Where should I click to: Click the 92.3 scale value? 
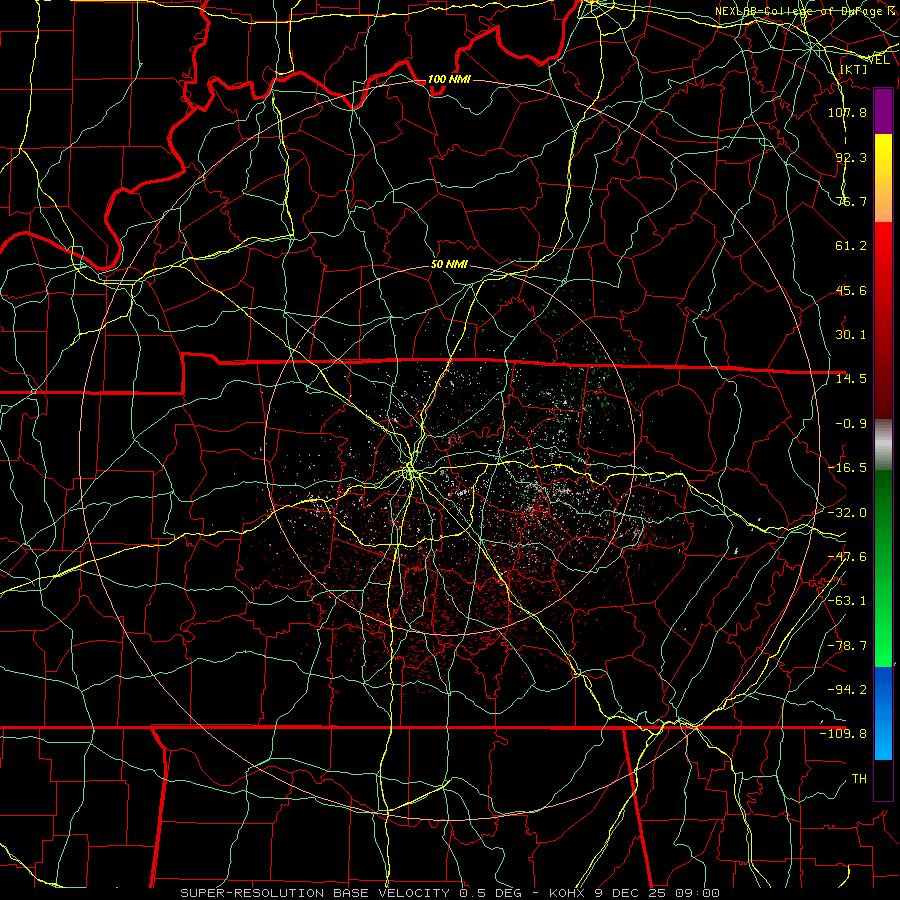coord(851,157)
